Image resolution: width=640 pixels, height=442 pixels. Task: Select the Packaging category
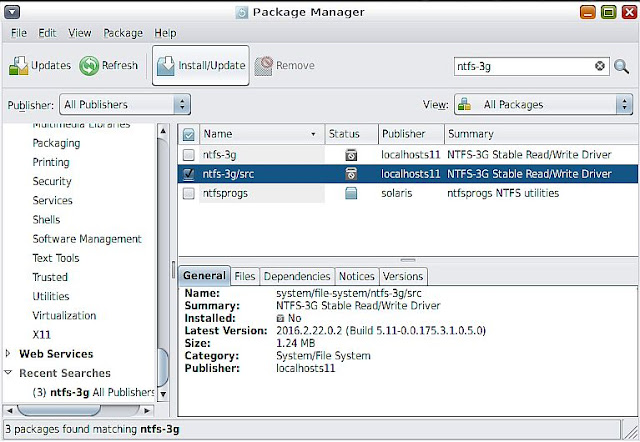pyautogui.click(x=56, y=143)
